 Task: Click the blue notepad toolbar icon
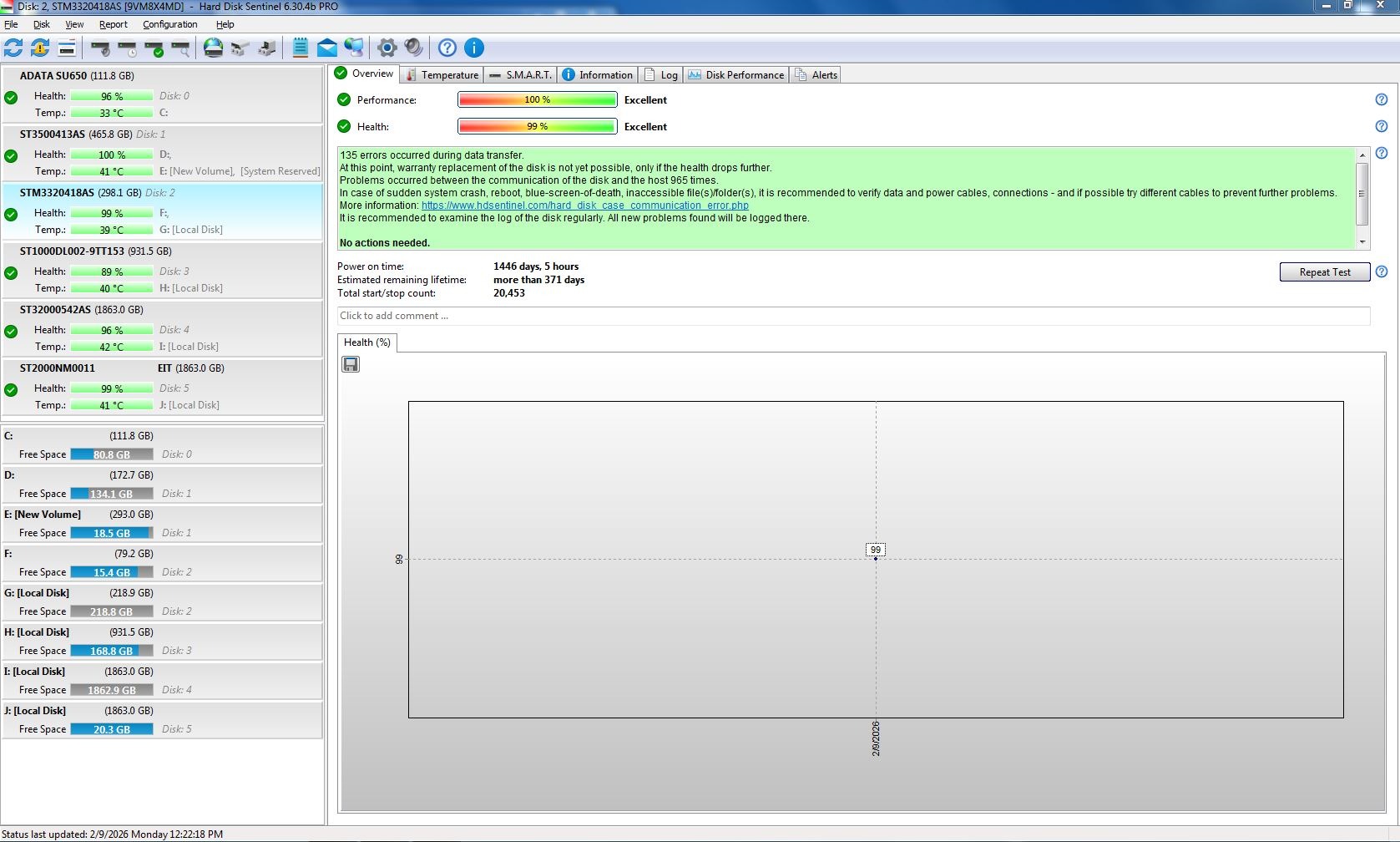click(301, 48)
